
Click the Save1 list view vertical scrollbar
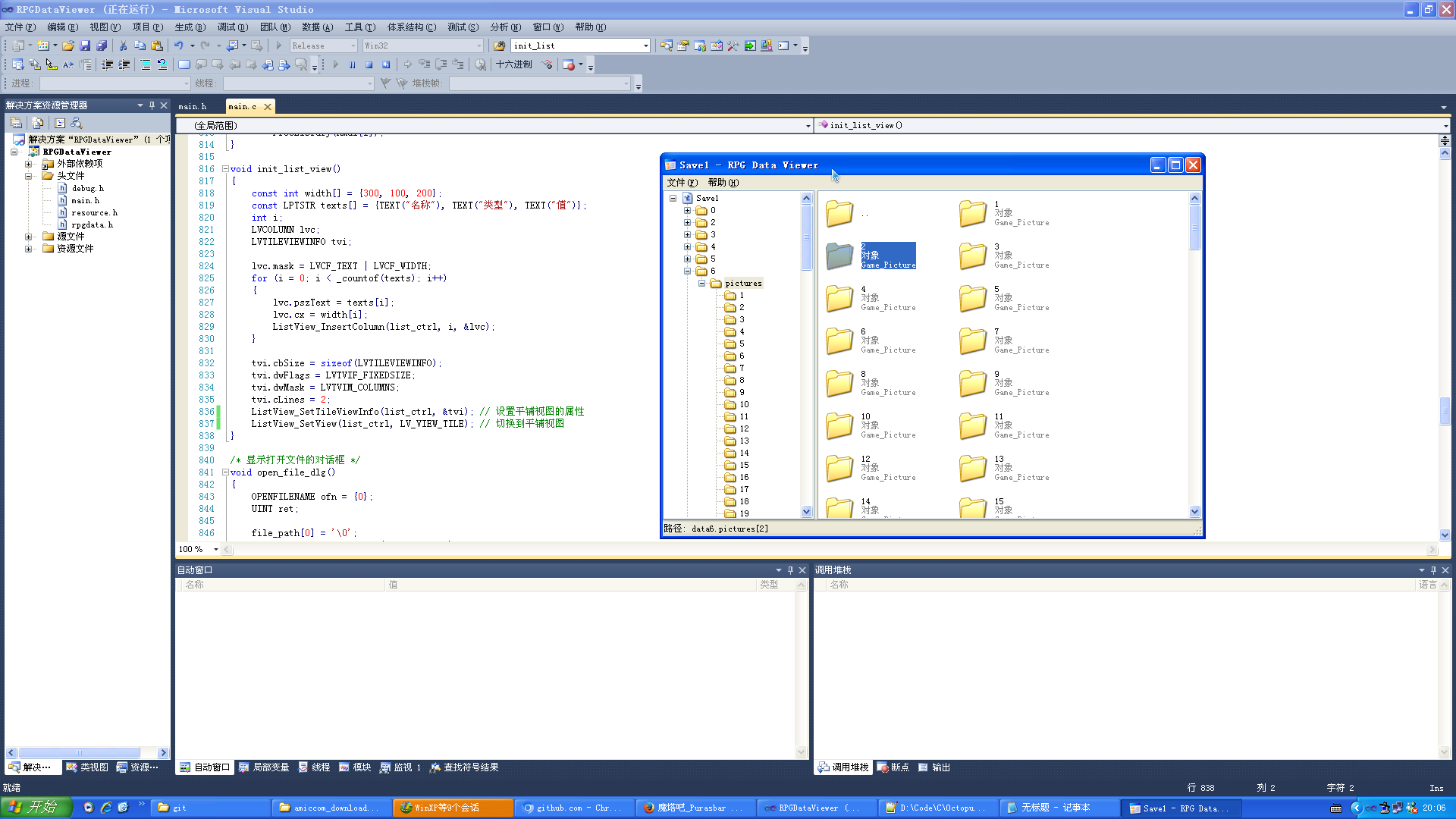click(x=1194, y=355)
